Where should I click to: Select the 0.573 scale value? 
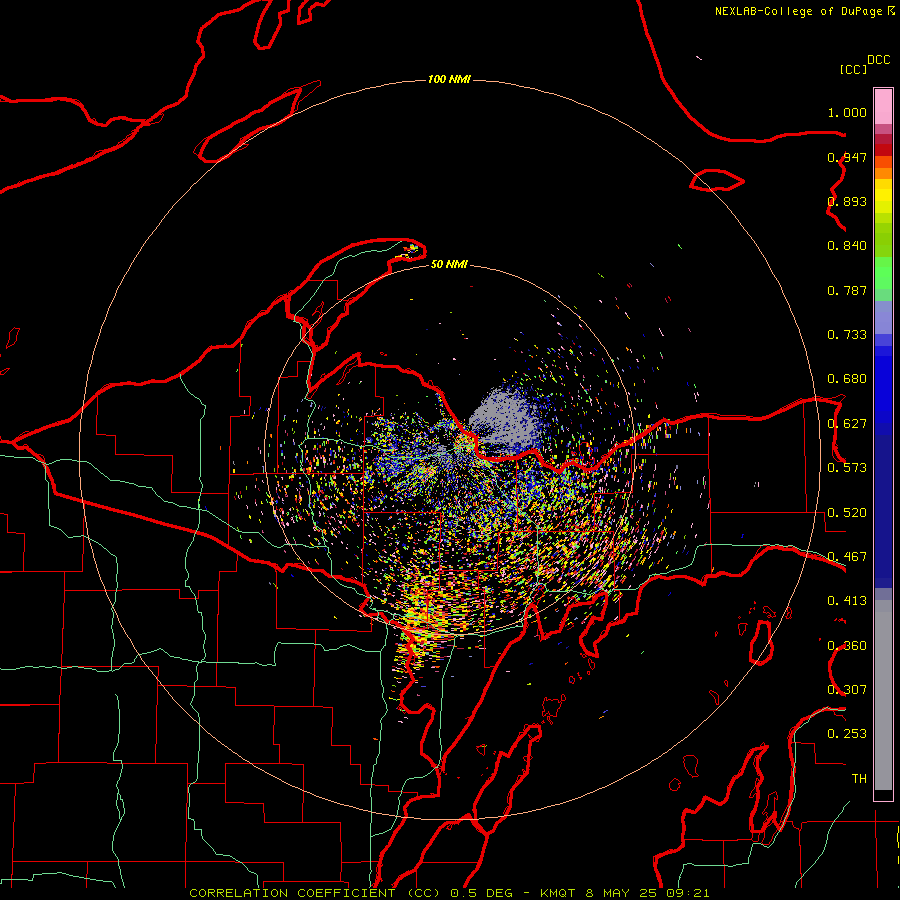coord(847,468)
